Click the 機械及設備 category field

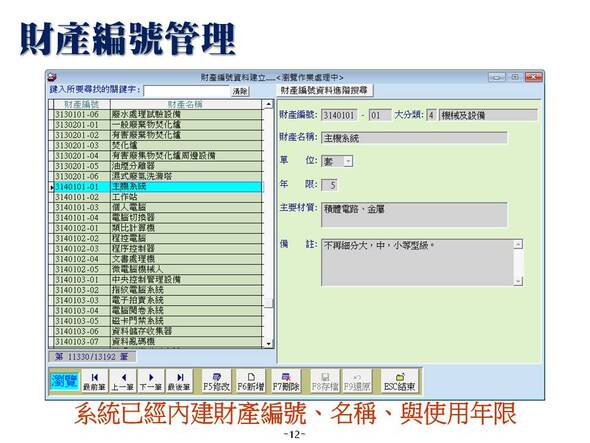coord(488,115)
